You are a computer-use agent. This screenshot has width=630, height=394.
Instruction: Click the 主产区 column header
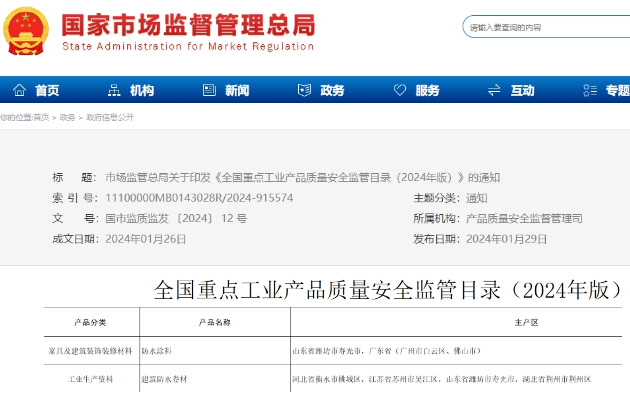526,322
